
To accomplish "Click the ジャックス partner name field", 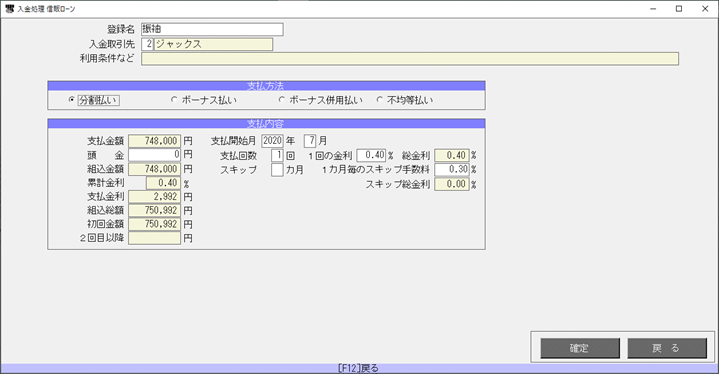I will (x=213, y=44).
